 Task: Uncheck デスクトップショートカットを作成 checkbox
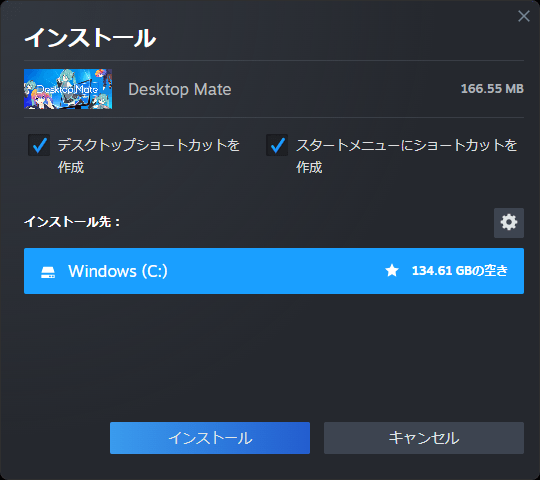point(39,145)
